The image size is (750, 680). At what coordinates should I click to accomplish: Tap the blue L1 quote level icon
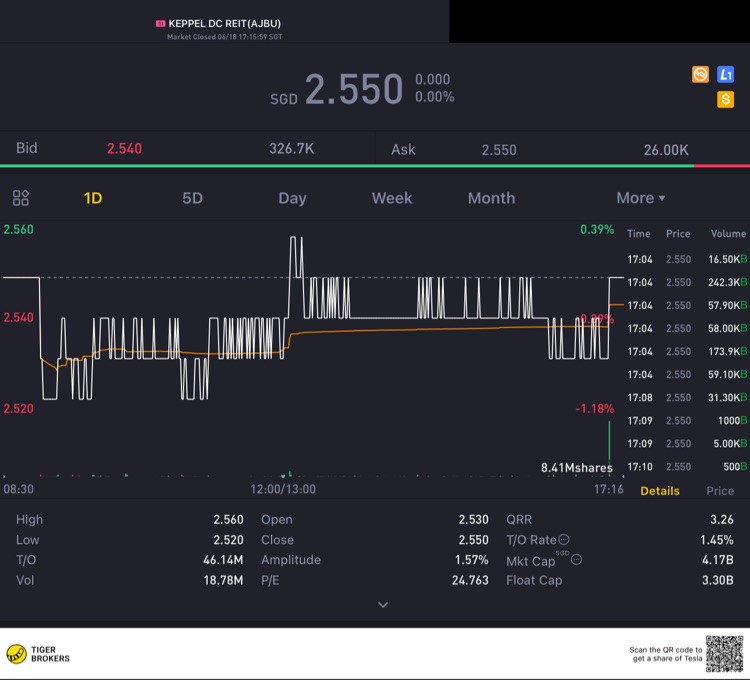pos(726,75)
